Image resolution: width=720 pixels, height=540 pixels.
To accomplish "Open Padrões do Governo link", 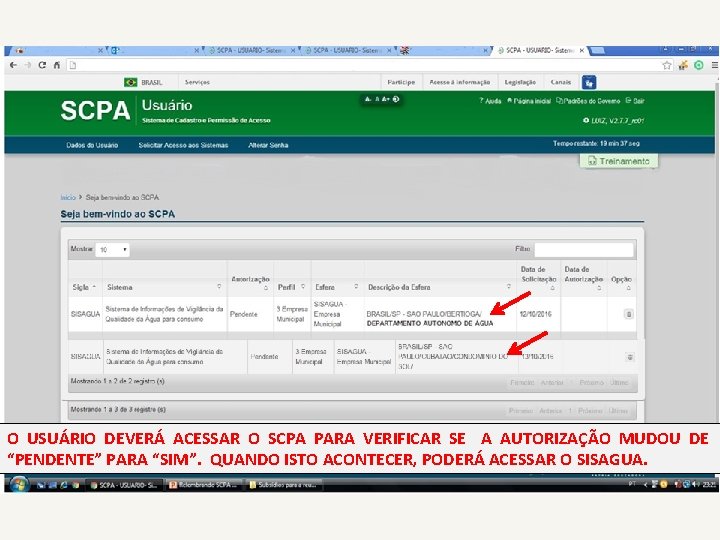I will click(x=588, y=101).
